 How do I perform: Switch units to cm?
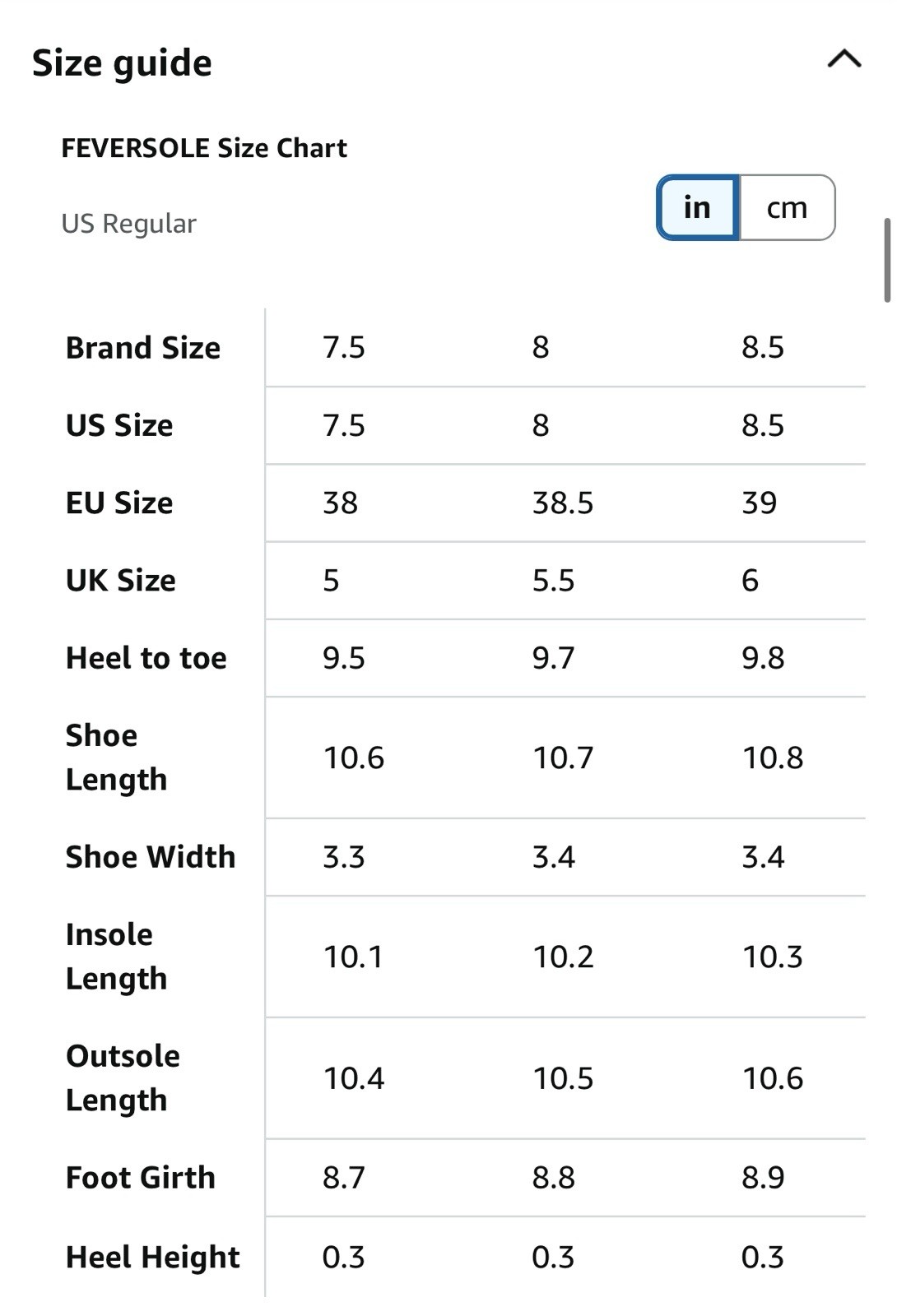pyautogui.click(x=788, y=207)
